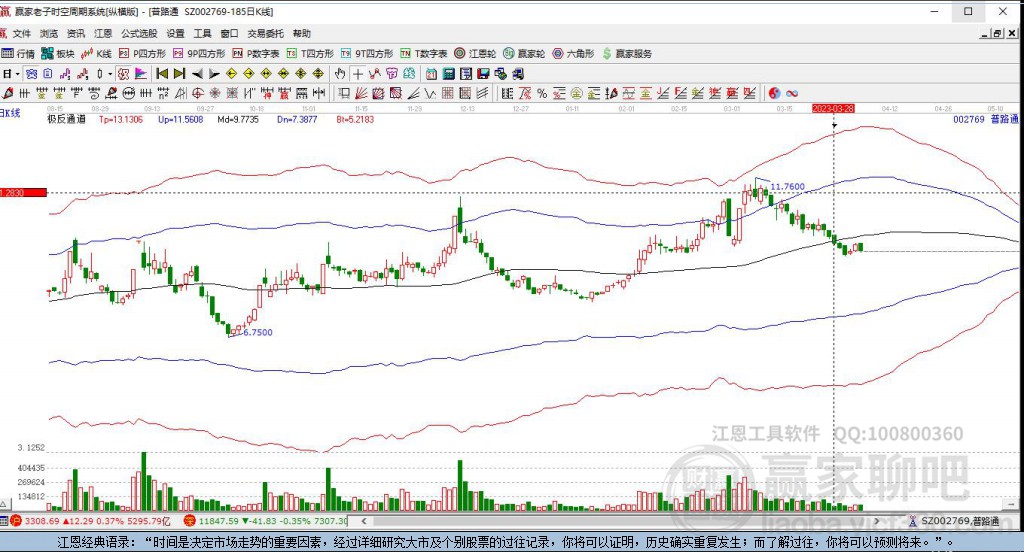
Task: Click the red-blue yin-yang icon
Action: coord(775,93)
